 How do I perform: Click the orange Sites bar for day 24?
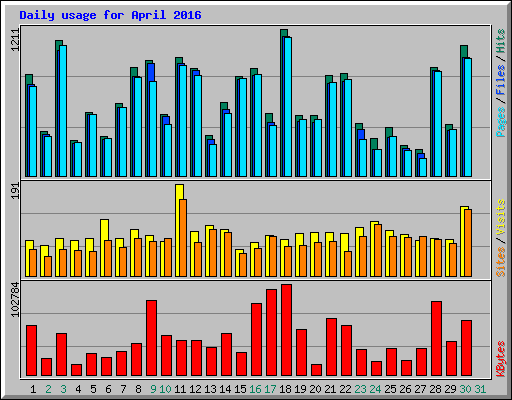coord(378,250)
